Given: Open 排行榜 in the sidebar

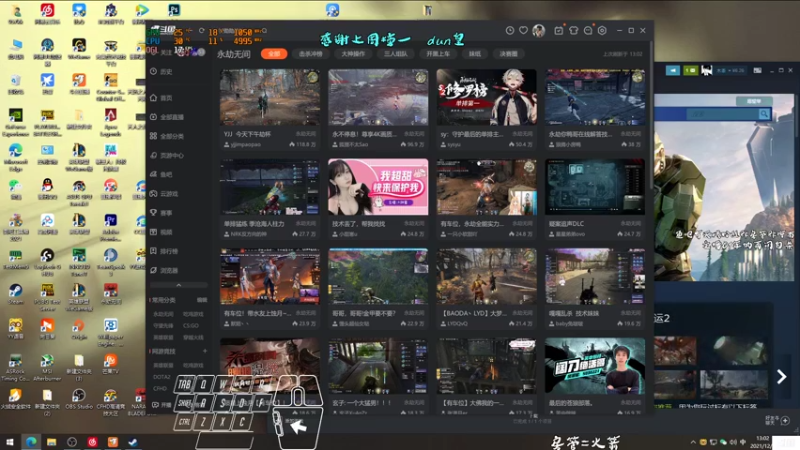Looking at the screenshot, I should pyautogui.click(x=164, y=251).
